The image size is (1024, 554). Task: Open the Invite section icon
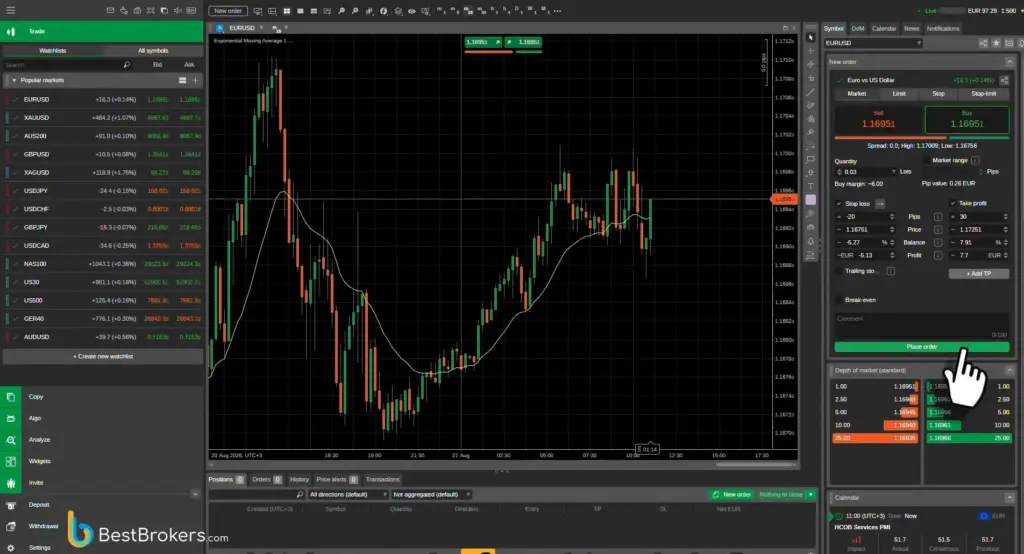tap(10, 483)
